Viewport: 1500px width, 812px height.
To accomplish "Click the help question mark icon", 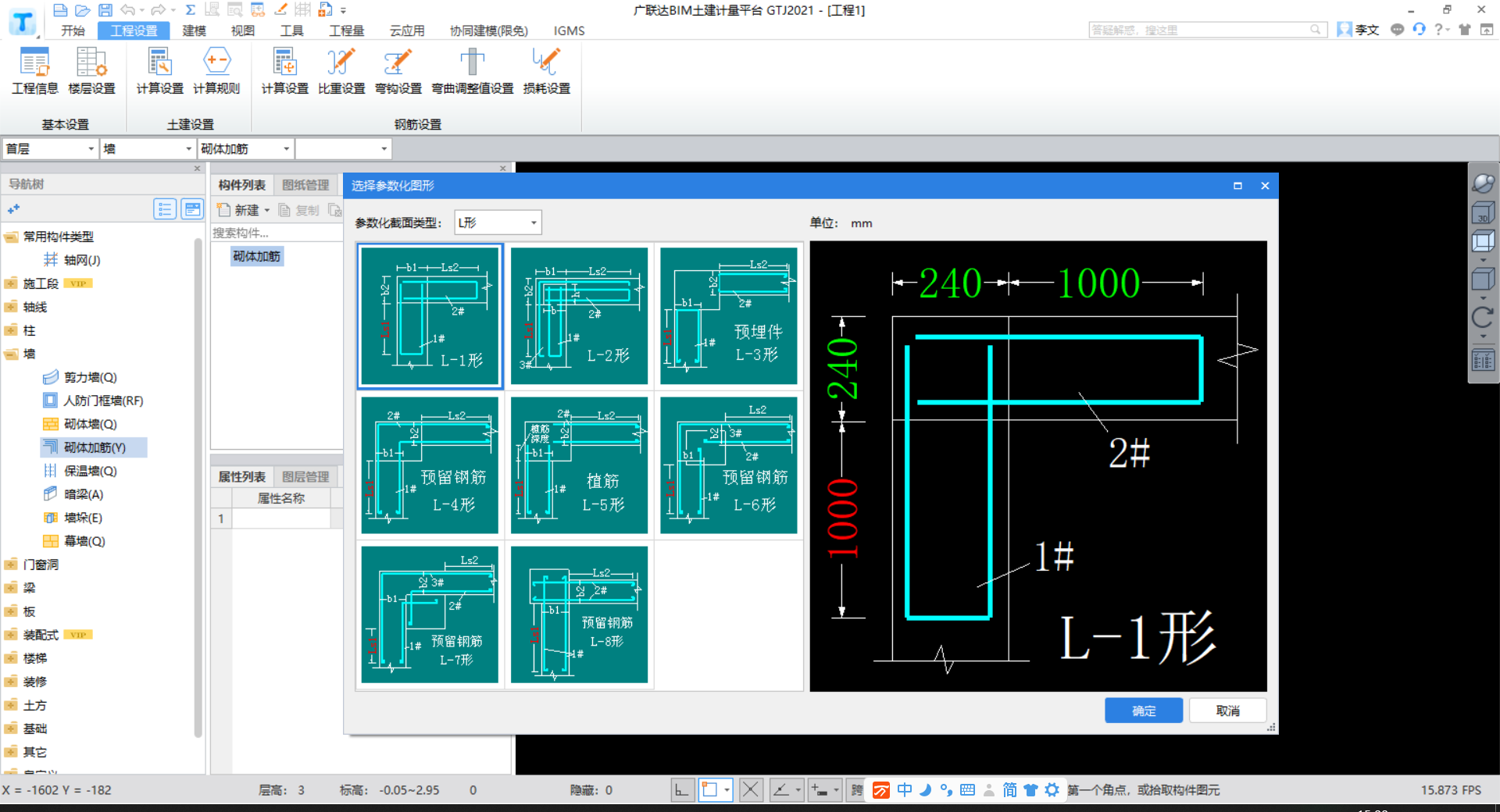I will [x=1438, y=30].
